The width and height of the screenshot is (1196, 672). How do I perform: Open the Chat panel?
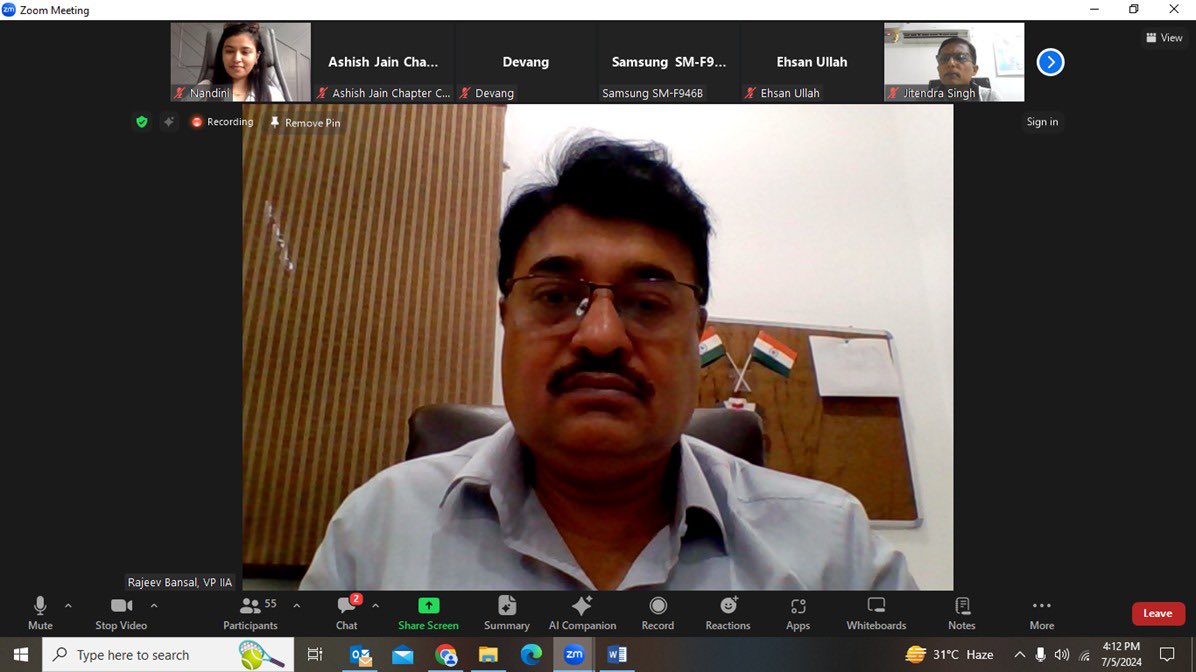click(x=347, y=613)
